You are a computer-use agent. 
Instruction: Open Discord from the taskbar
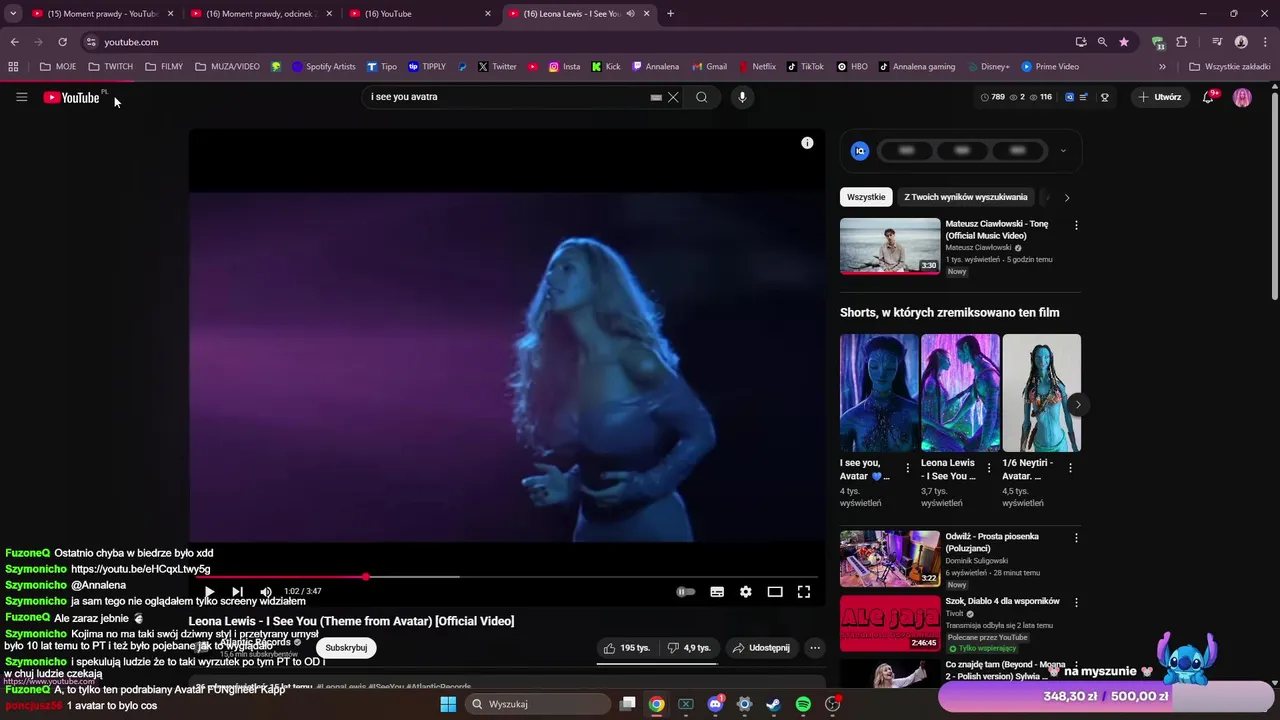point(715,704)
